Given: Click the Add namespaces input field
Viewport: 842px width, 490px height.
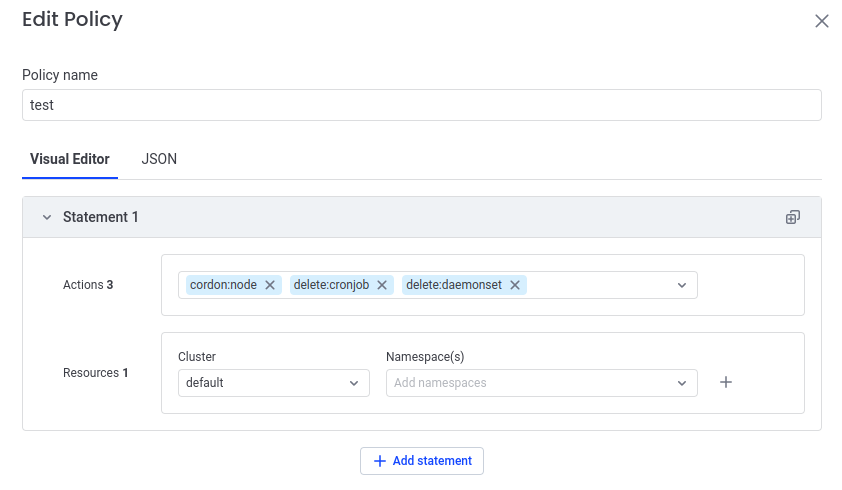Looking at the screenshot, I should (530, 383).
